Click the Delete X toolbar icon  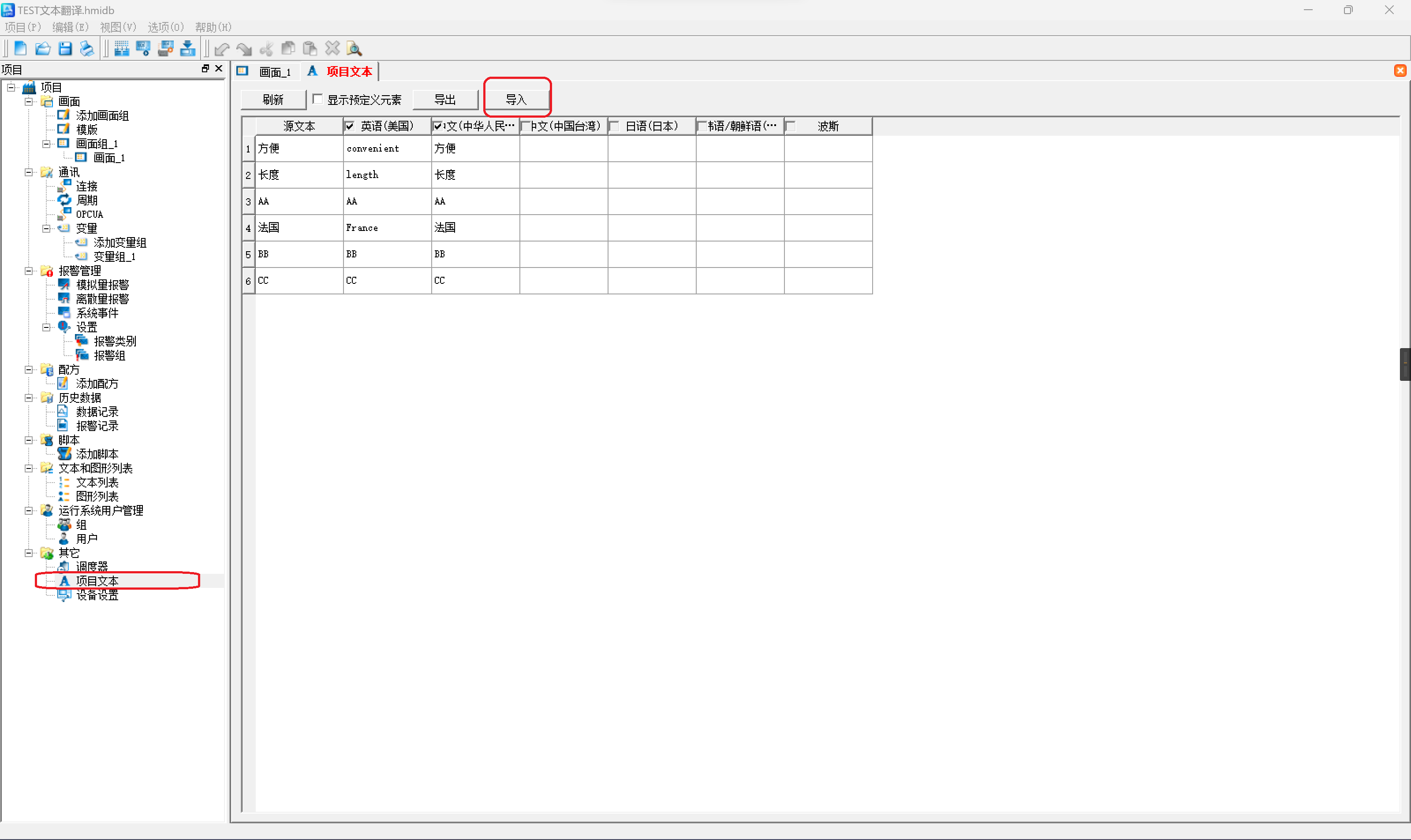pyautogui.click(x=332, y=48)
